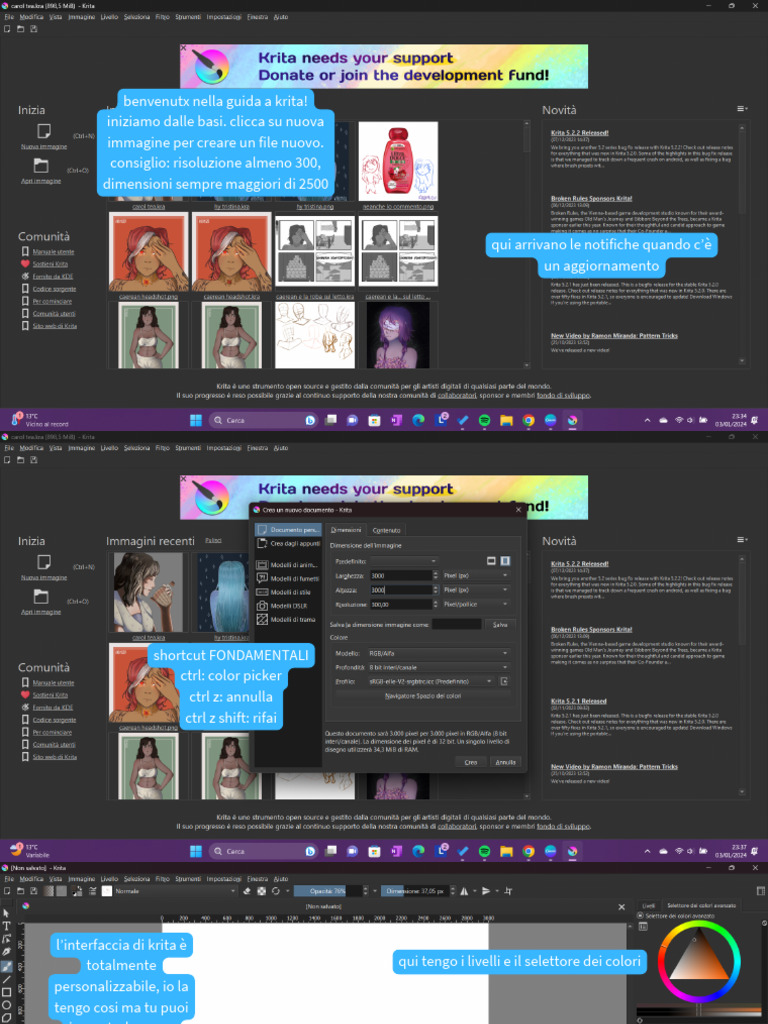Open the Predefinito dropdown
Screen dimensions: 768x1024
tap(403, 561)
